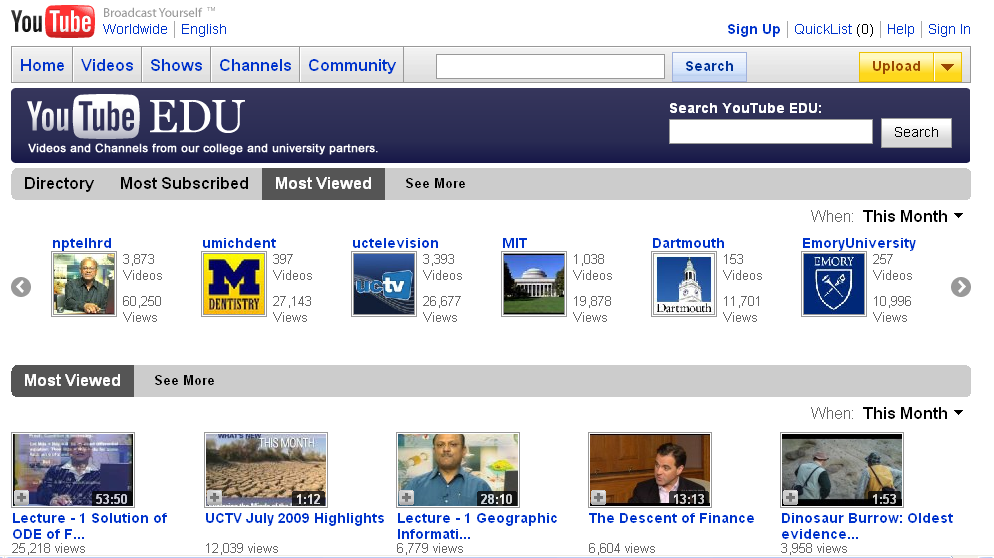Select Most Viewed channels tab
Image resolution: width=994 pixels, height=558 pixels.
[323, 183]
